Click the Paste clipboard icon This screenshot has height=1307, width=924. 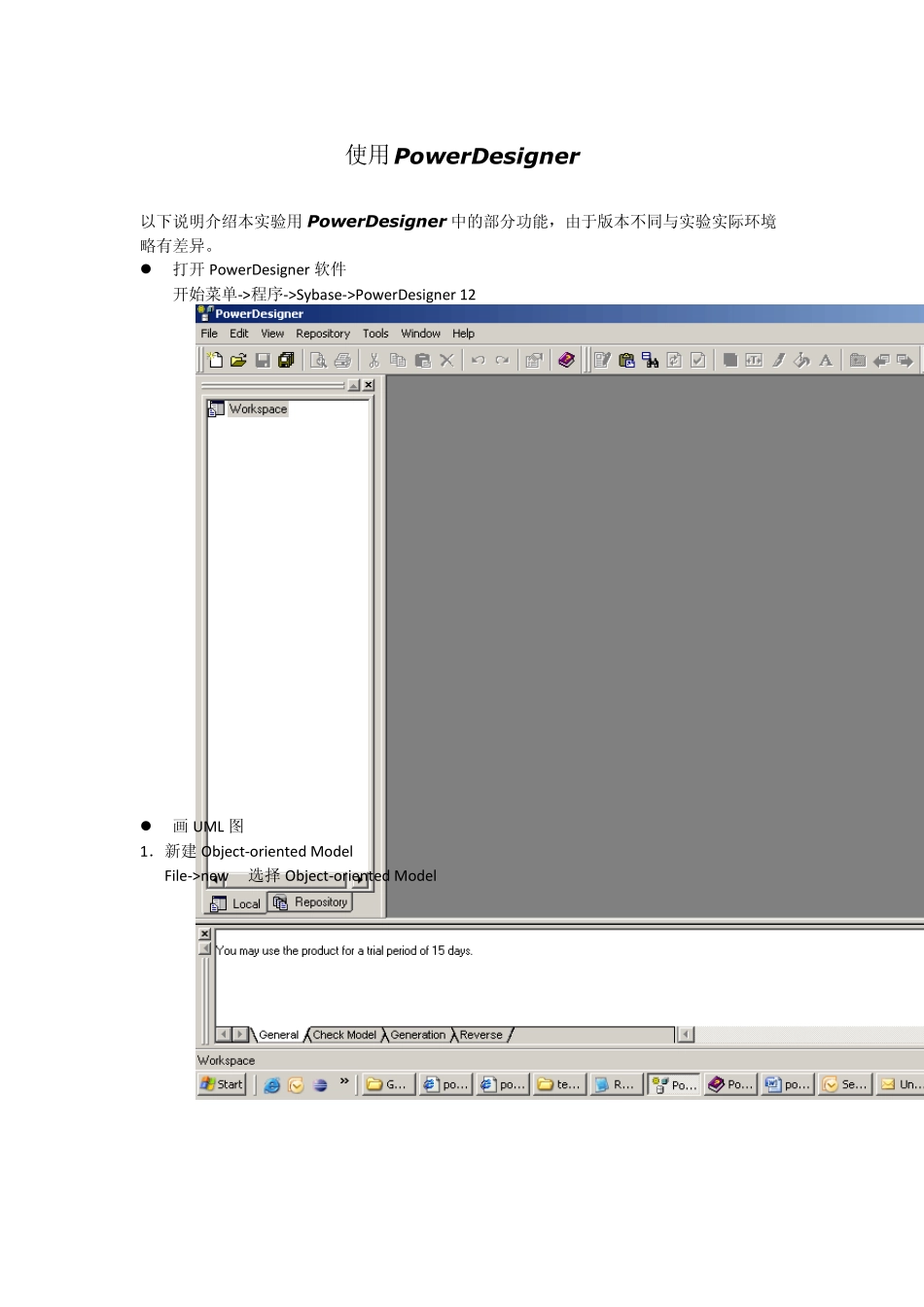tap(422, 360)
